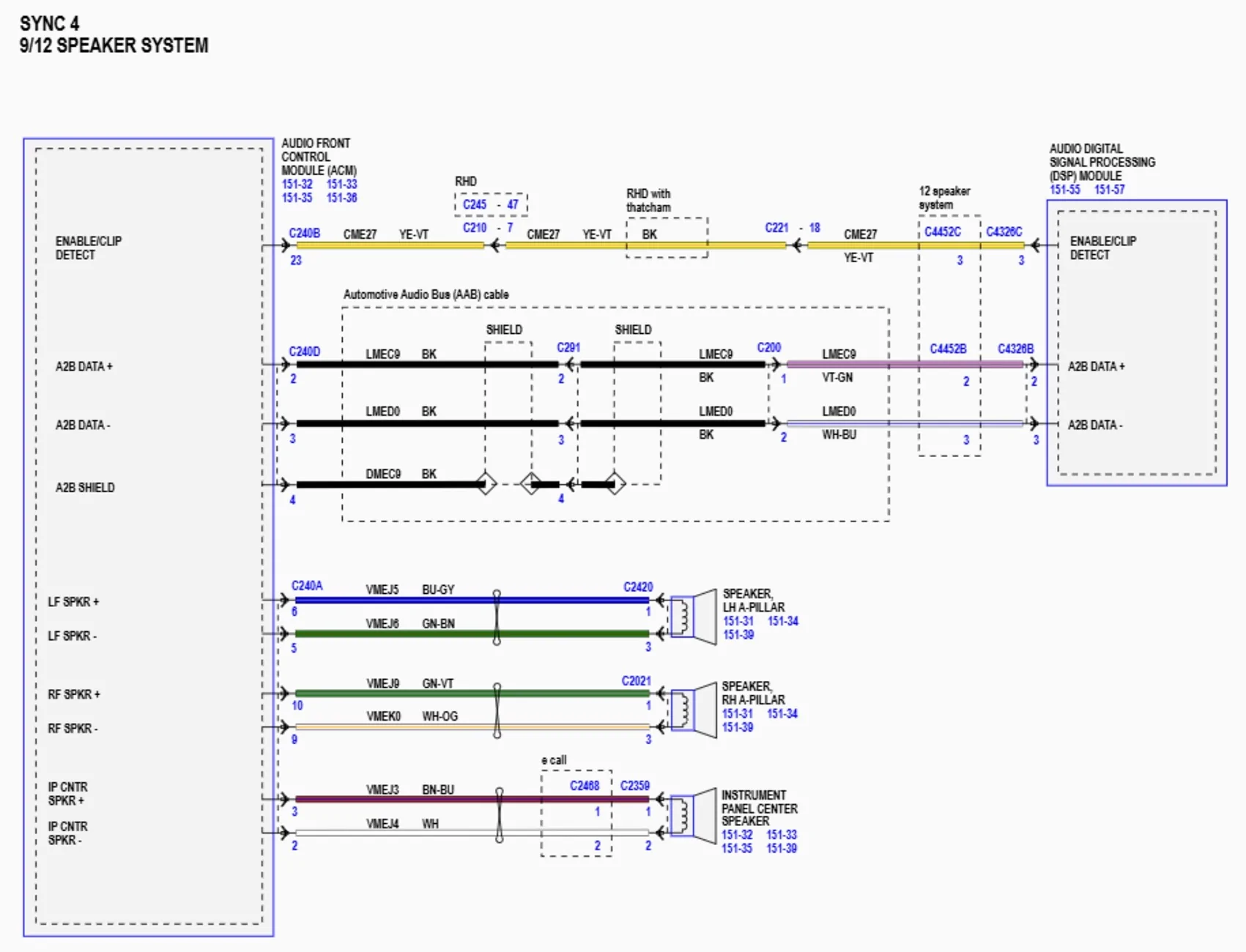Select the instrument panel center speaker symbol
The height and width of the screenshot is (952, 1246).
pos(693,816)
